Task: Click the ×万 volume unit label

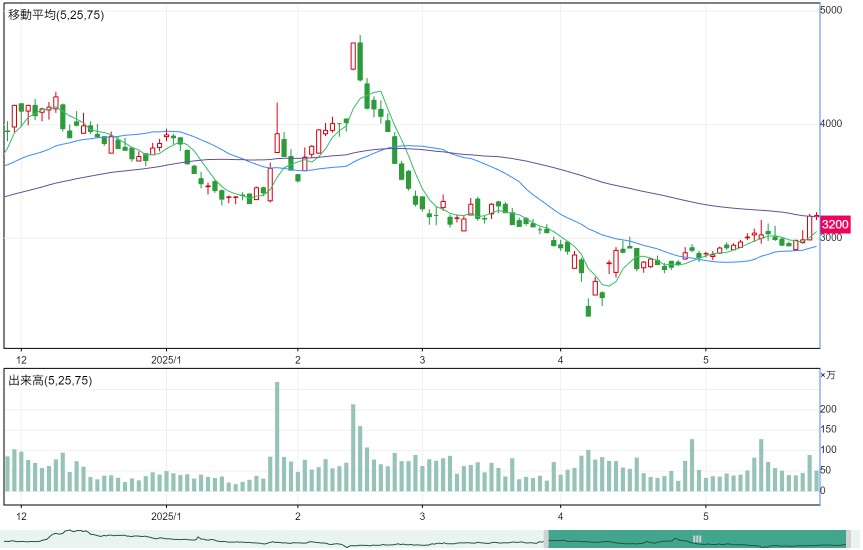Action: (828, 375)
